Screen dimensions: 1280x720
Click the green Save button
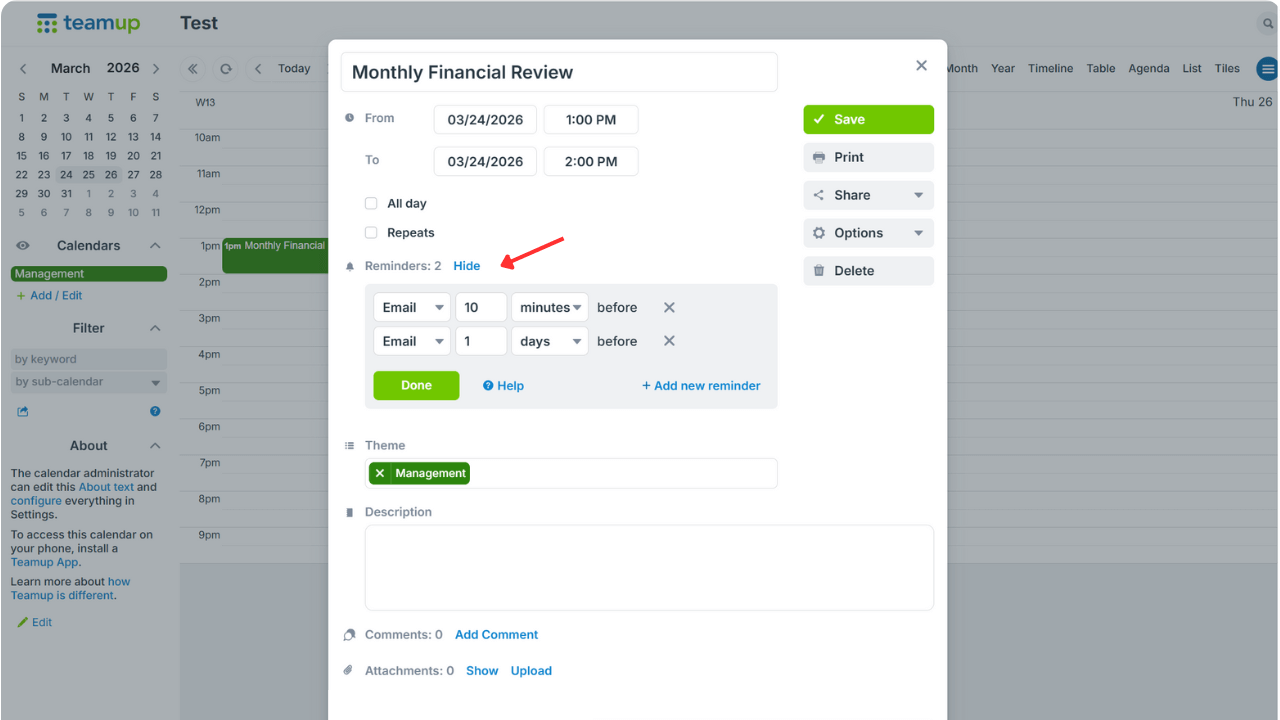[868, 119]
